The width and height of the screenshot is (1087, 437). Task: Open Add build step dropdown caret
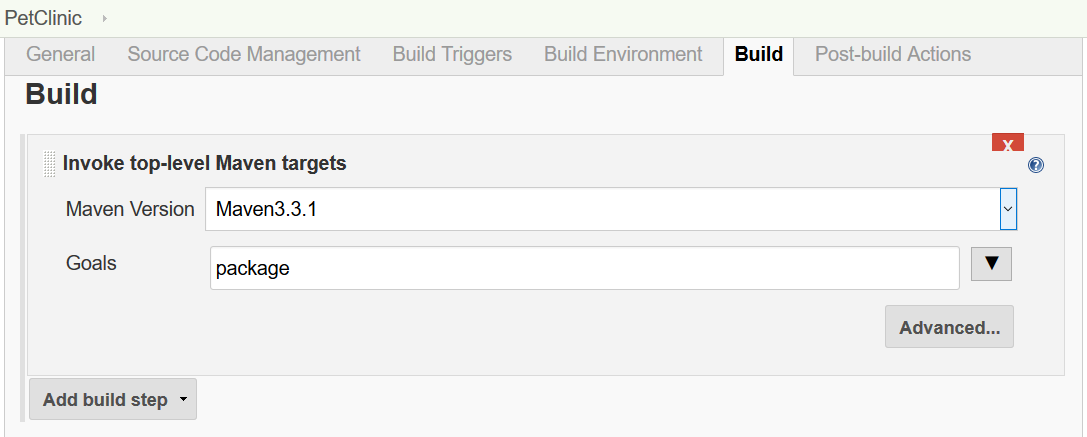(x=183, y=400)
